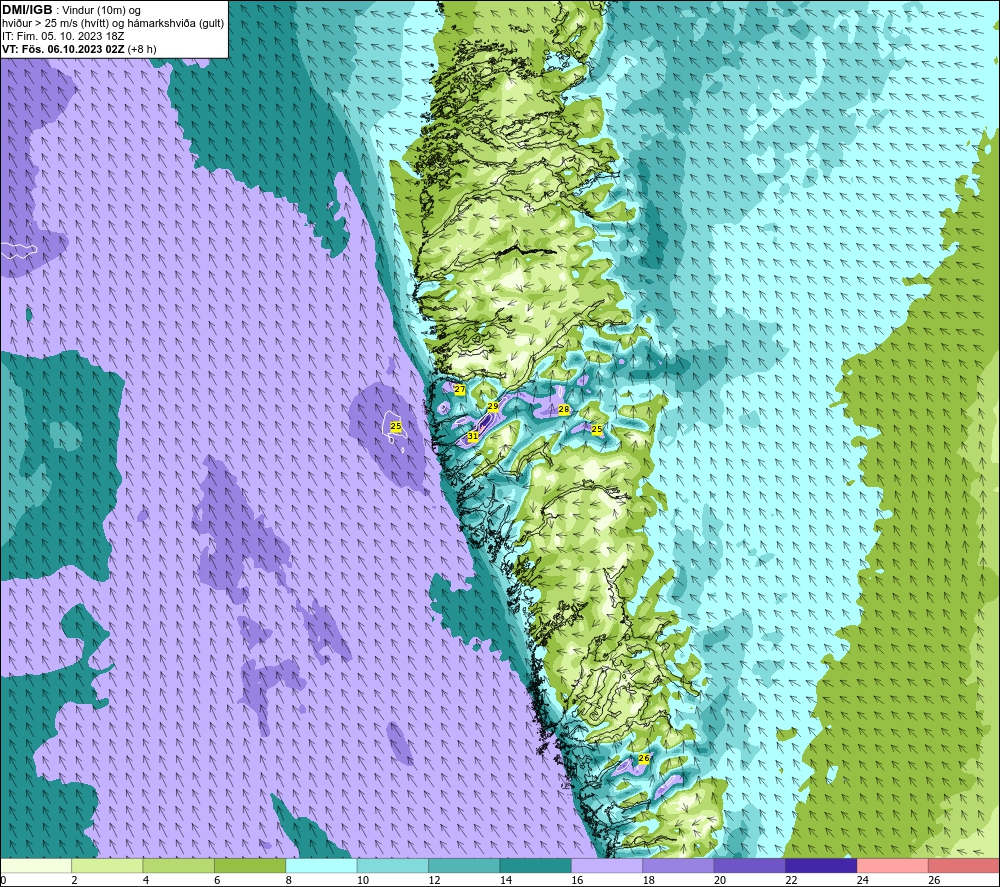
Task: Click the yellow 31 gust label
Action: coord(473,436)
